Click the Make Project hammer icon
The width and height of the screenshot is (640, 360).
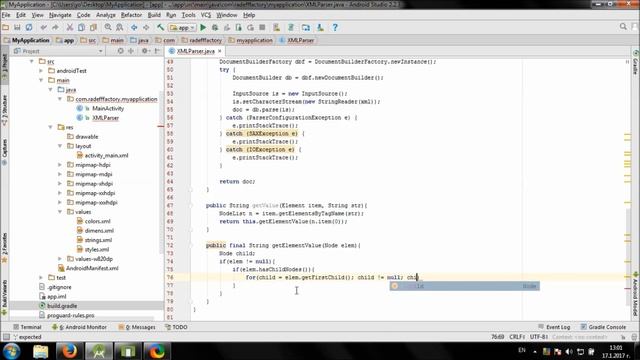[160, 27]
